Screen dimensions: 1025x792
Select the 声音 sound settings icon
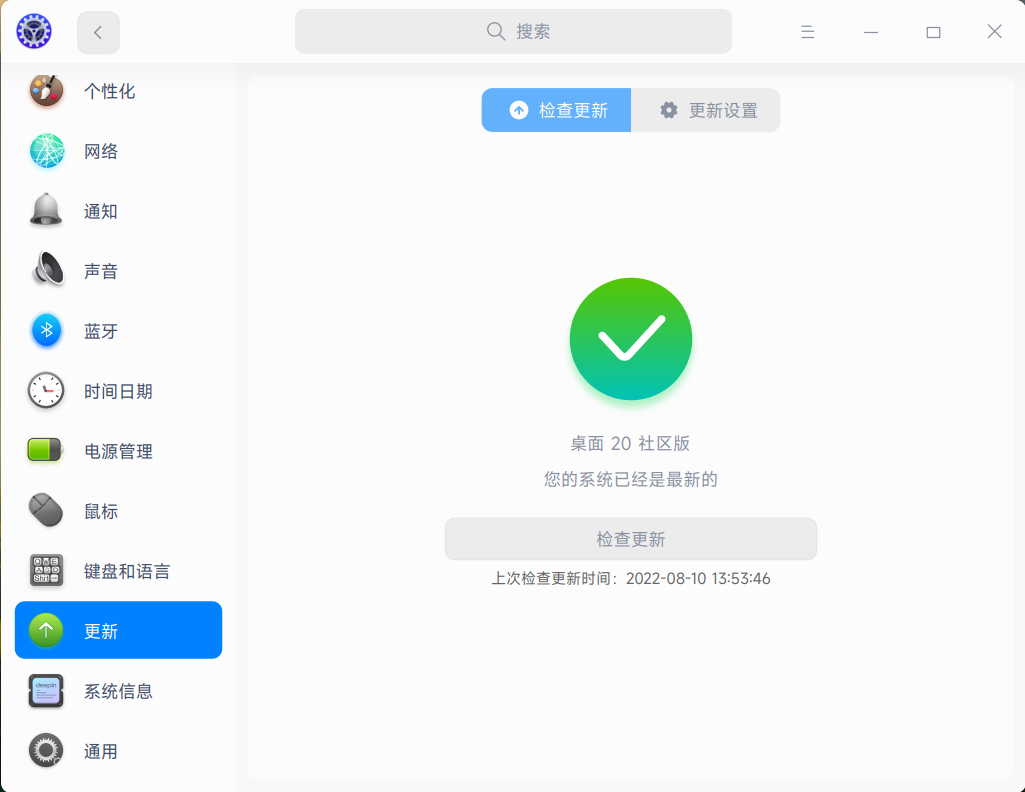click(46, 271)
